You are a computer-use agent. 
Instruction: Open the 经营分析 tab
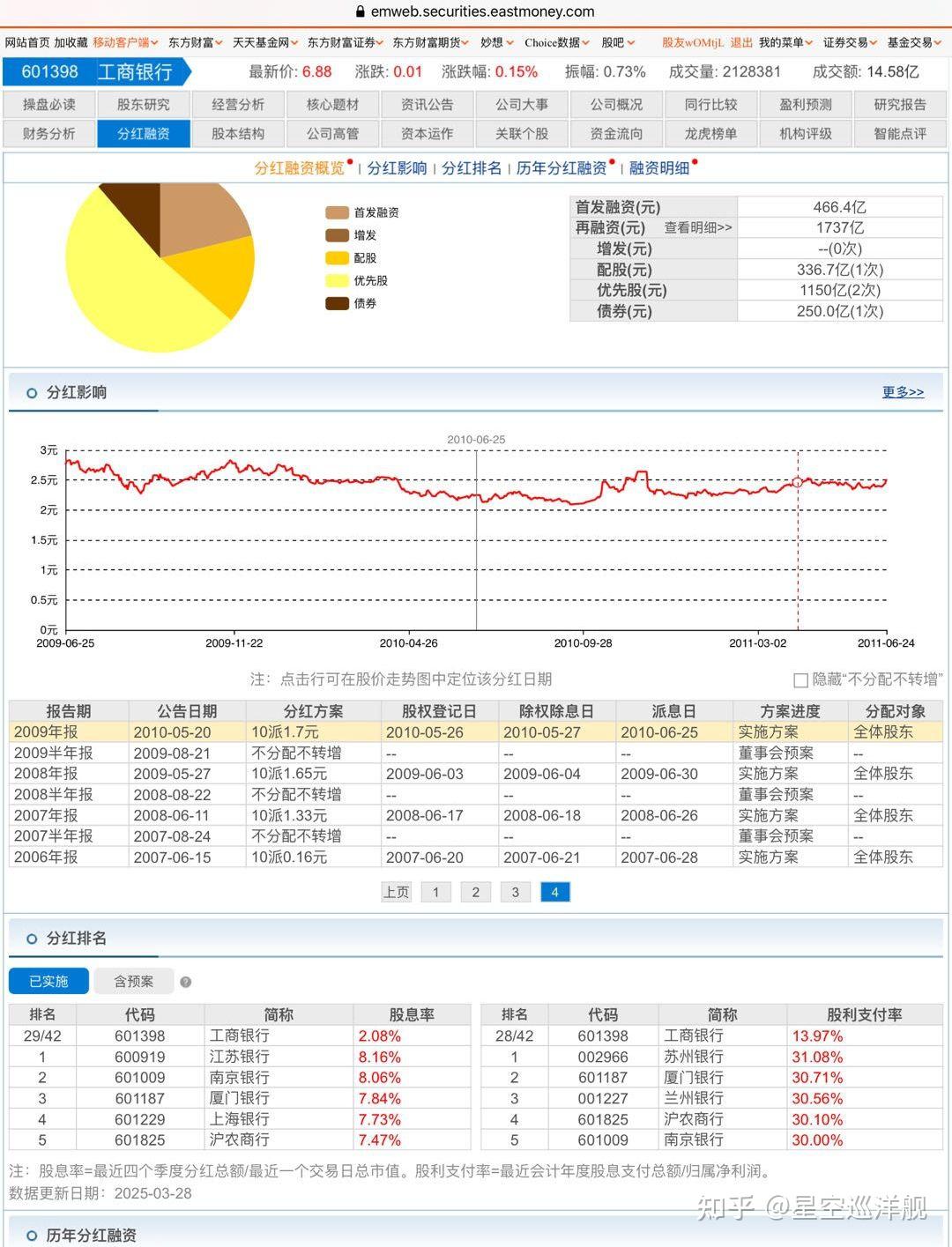pos(238,105)
